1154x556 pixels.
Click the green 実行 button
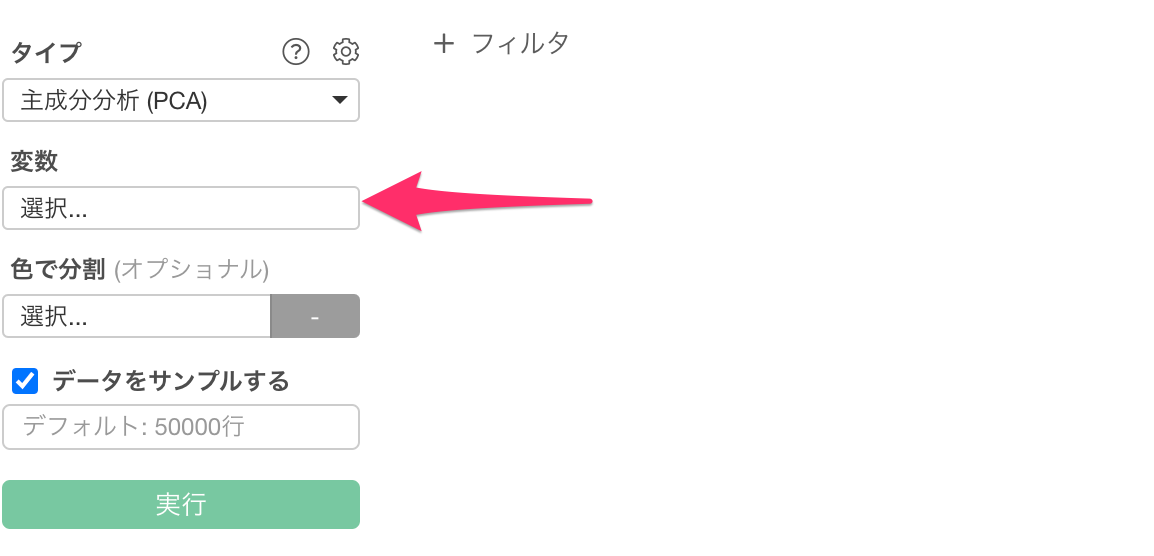[x=181, y=504]
